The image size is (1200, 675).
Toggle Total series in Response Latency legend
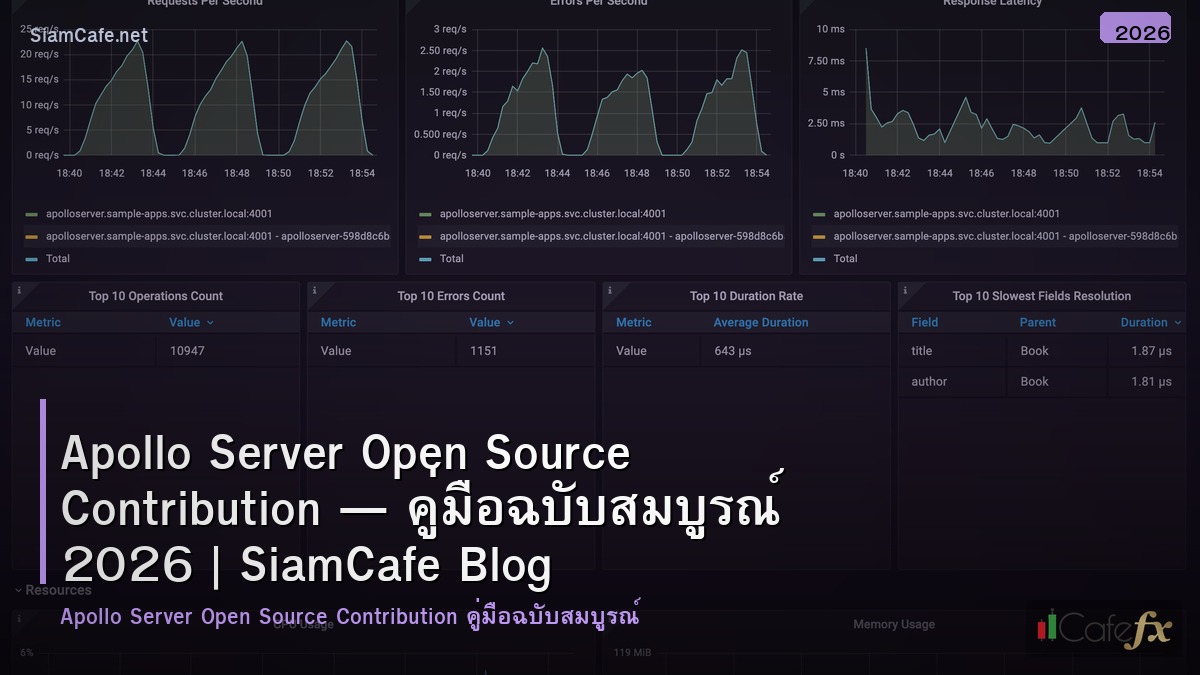(845, 258)
